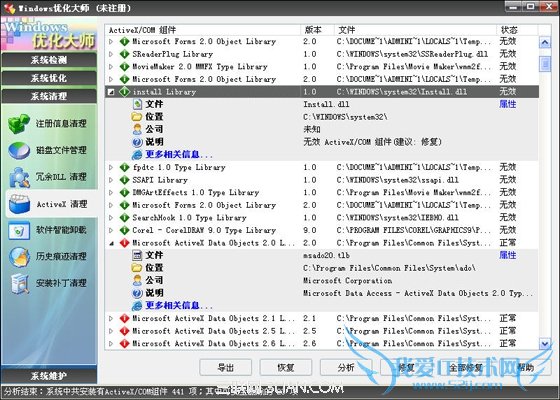
Task: Open the 系统优化 section
Action: click(49, 78)
